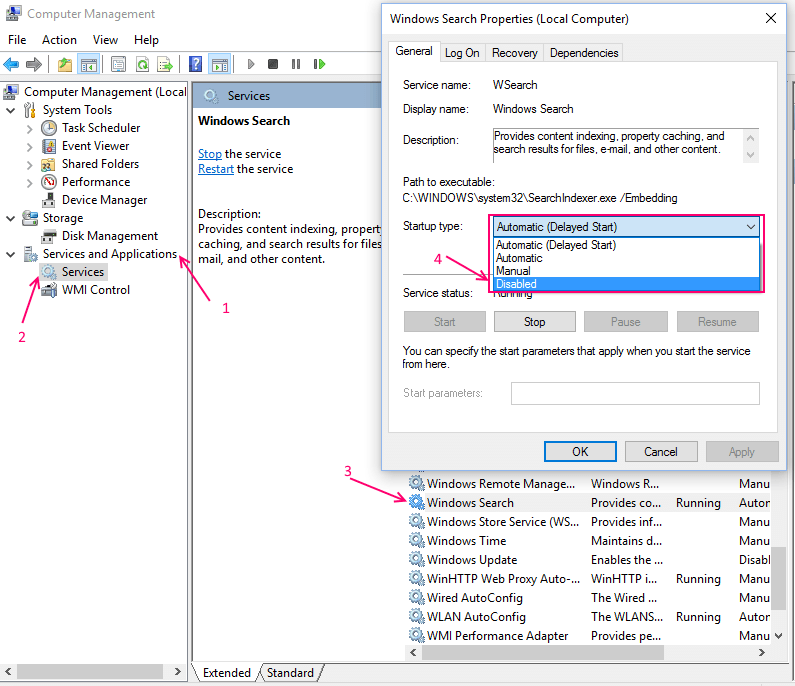
Task: Switch to the Extended view tab
Action: click(227, 673)
